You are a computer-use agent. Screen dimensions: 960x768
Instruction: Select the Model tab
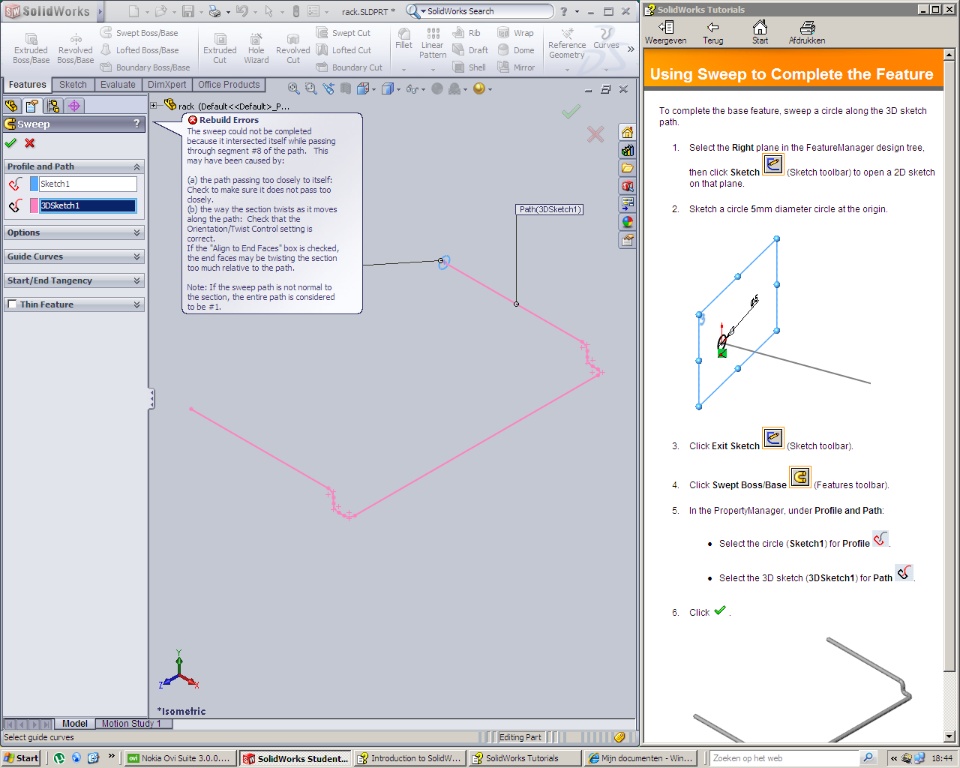(75, 723)
